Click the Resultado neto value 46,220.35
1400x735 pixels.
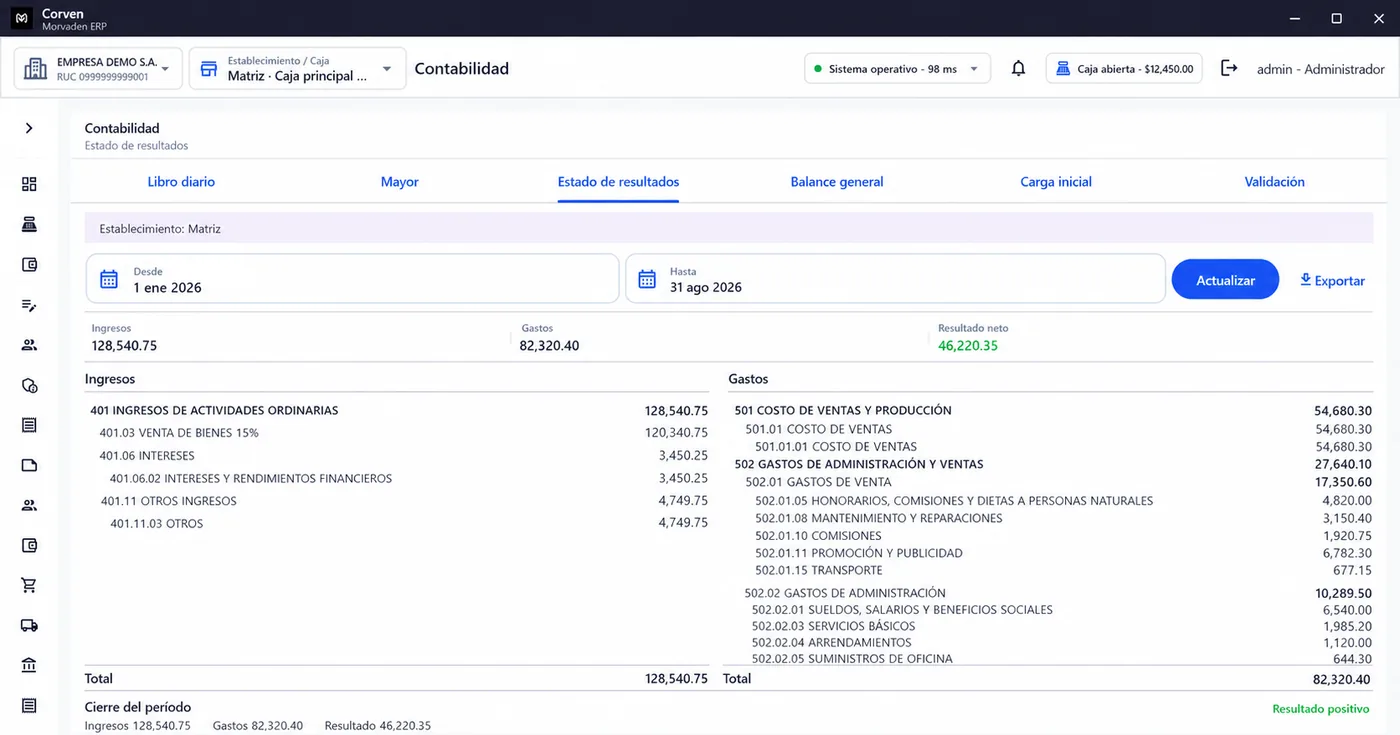[x=968, y=346]
